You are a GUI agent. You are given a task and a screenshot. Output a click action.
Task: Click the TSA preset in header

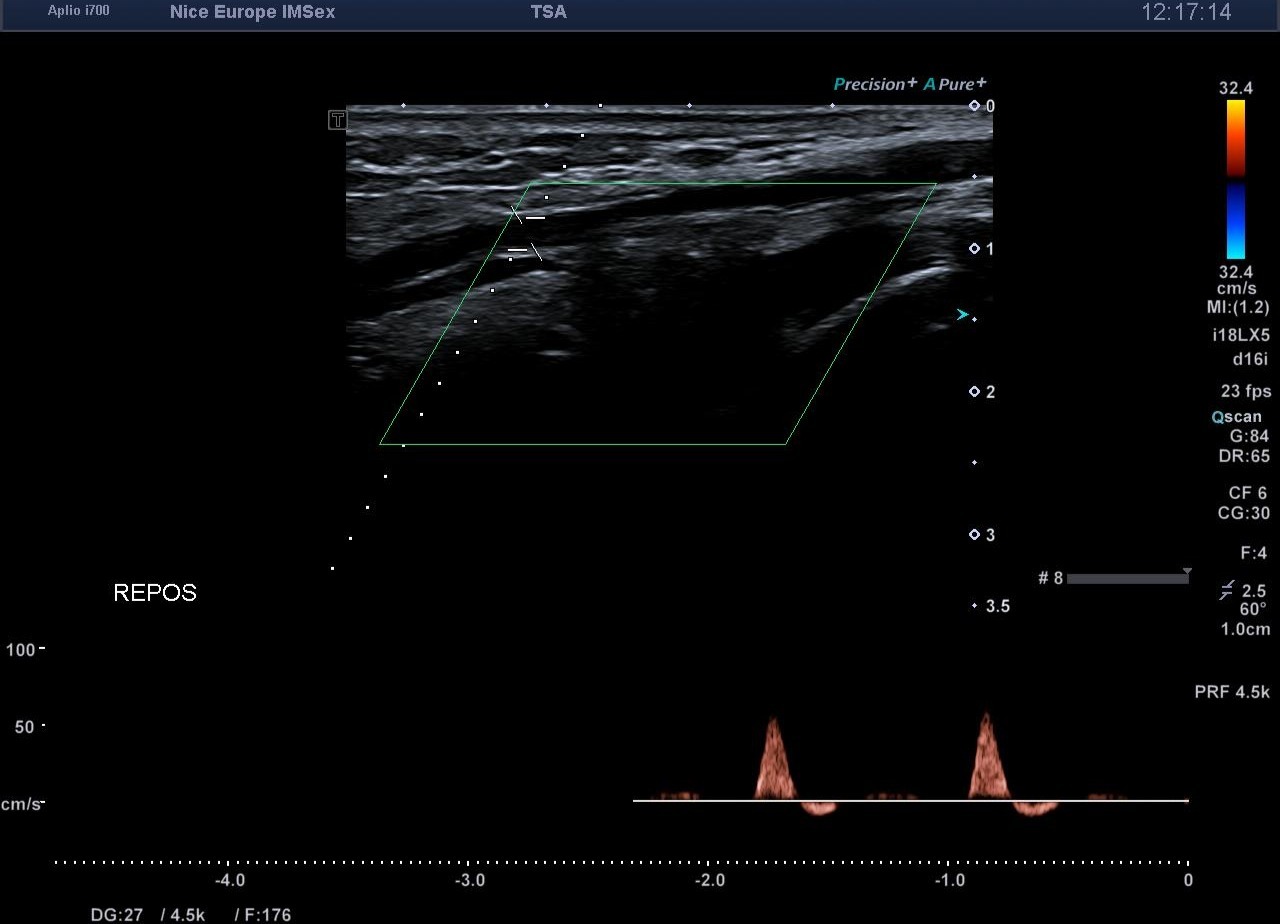(x=548, y=13)
